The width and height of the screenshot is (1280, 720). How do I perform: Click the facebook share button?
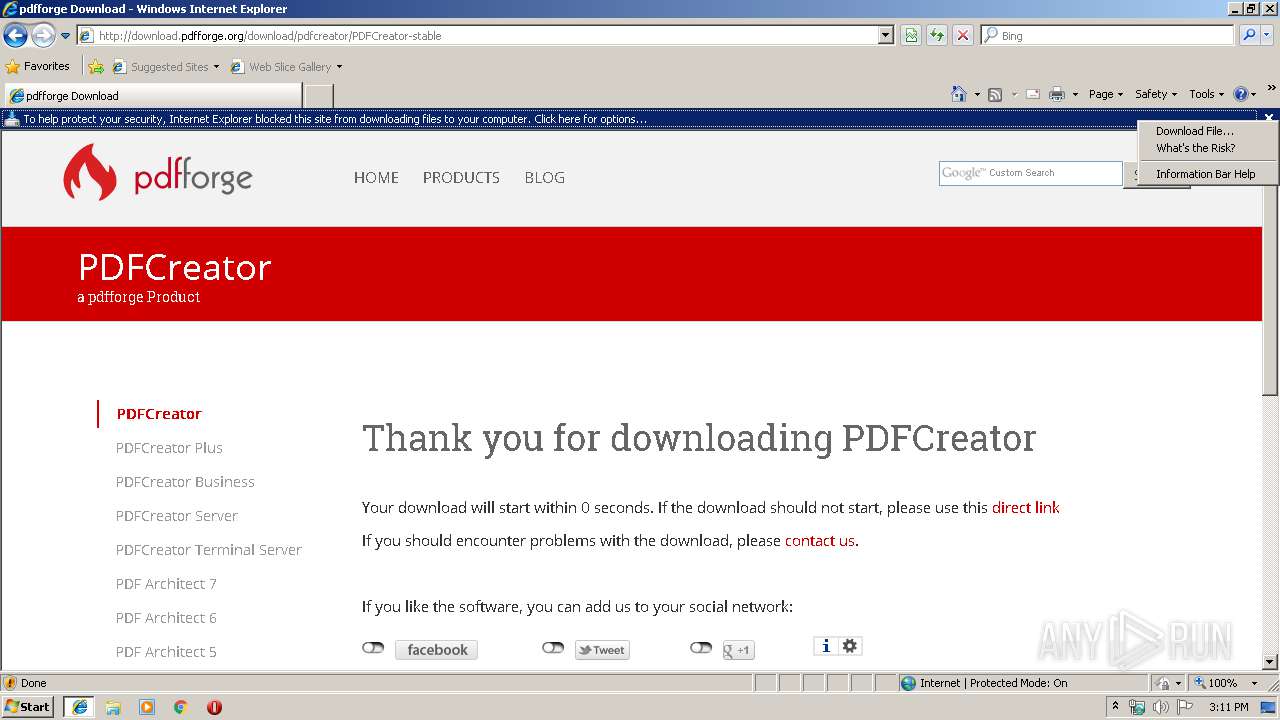pyautogui.click(x=437, y=650)
